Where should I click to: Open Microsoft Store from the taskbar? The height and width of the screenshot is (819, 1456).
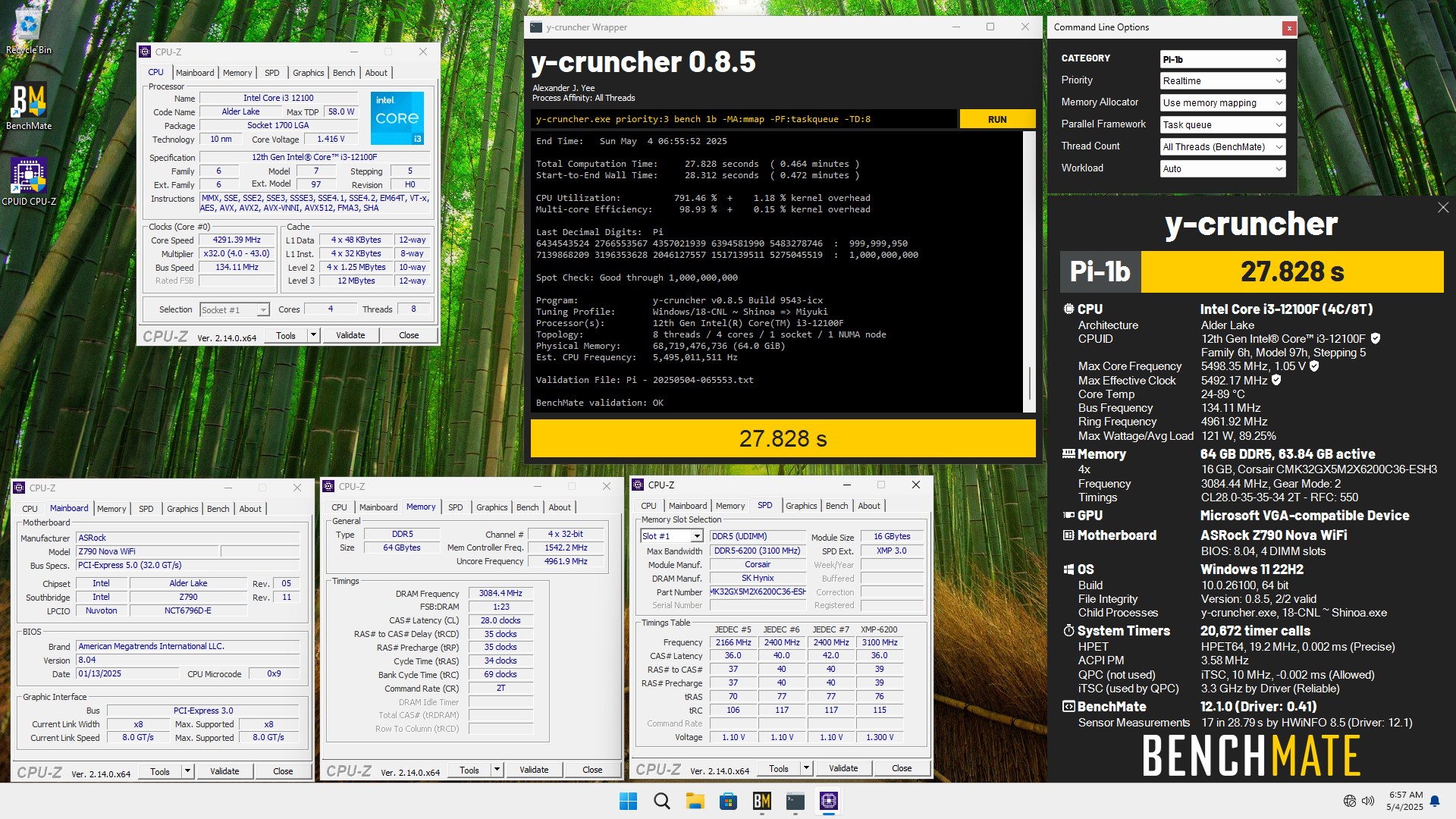728,801
